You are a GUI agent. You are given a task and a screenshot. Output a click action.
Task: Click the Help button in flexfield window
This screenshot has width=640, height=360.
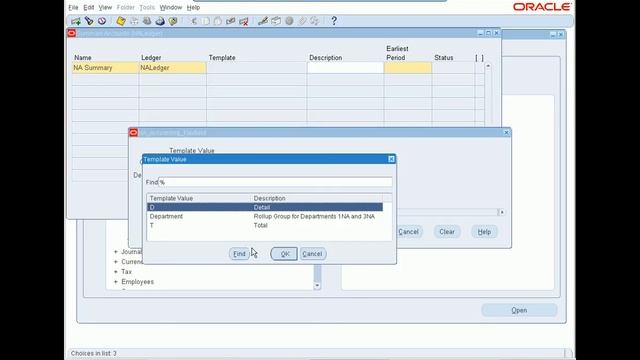[484, 232]
